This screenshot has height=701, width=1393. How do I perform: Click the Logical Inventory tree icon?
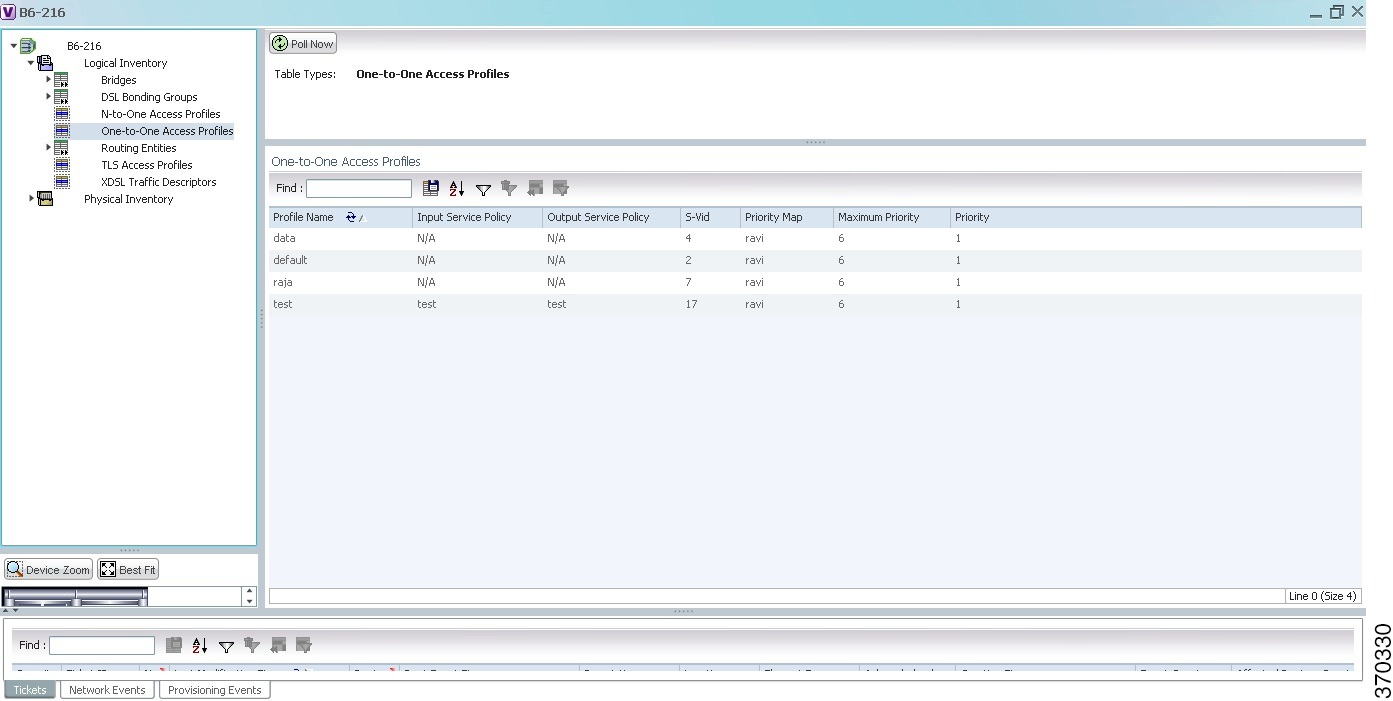pos(45,63)
